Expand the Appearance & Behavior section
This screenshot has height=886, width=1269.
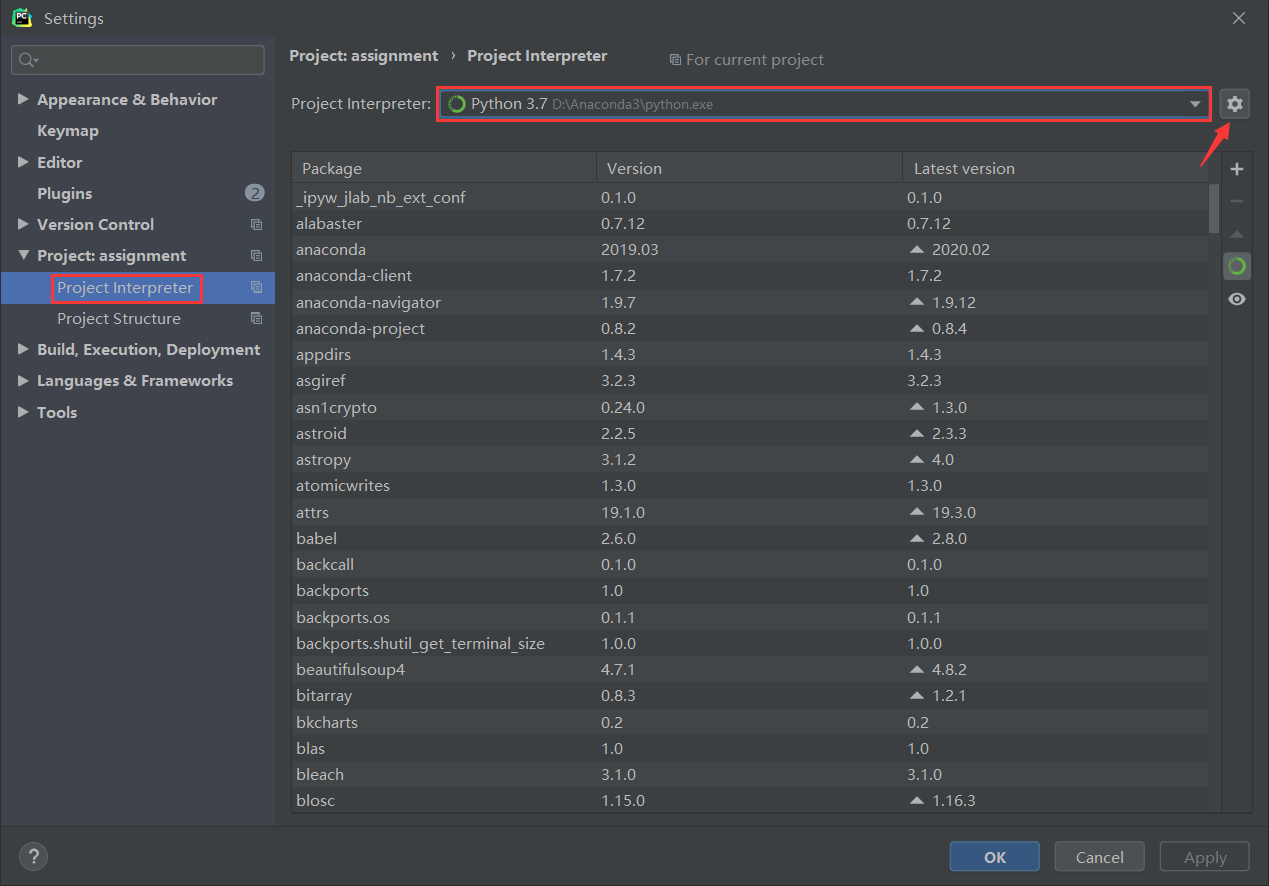tap(24, 99)
